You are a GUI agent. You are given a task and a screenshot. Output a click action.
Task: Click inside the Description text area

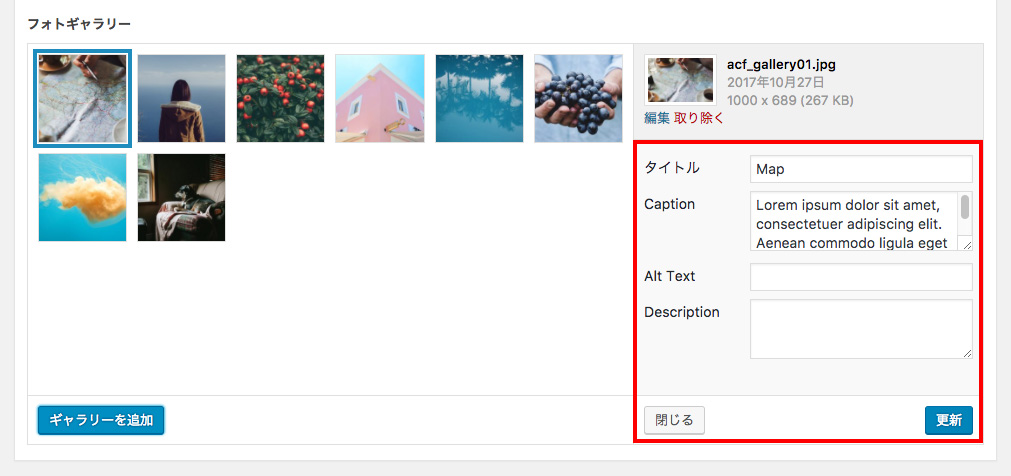861,329
